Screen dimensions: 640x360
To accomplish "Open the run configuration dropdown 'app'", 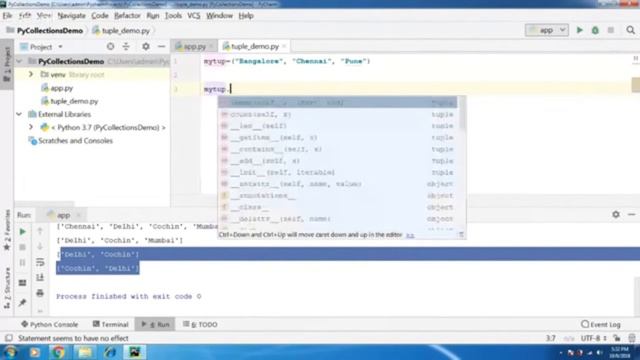I will click(547, 30).
